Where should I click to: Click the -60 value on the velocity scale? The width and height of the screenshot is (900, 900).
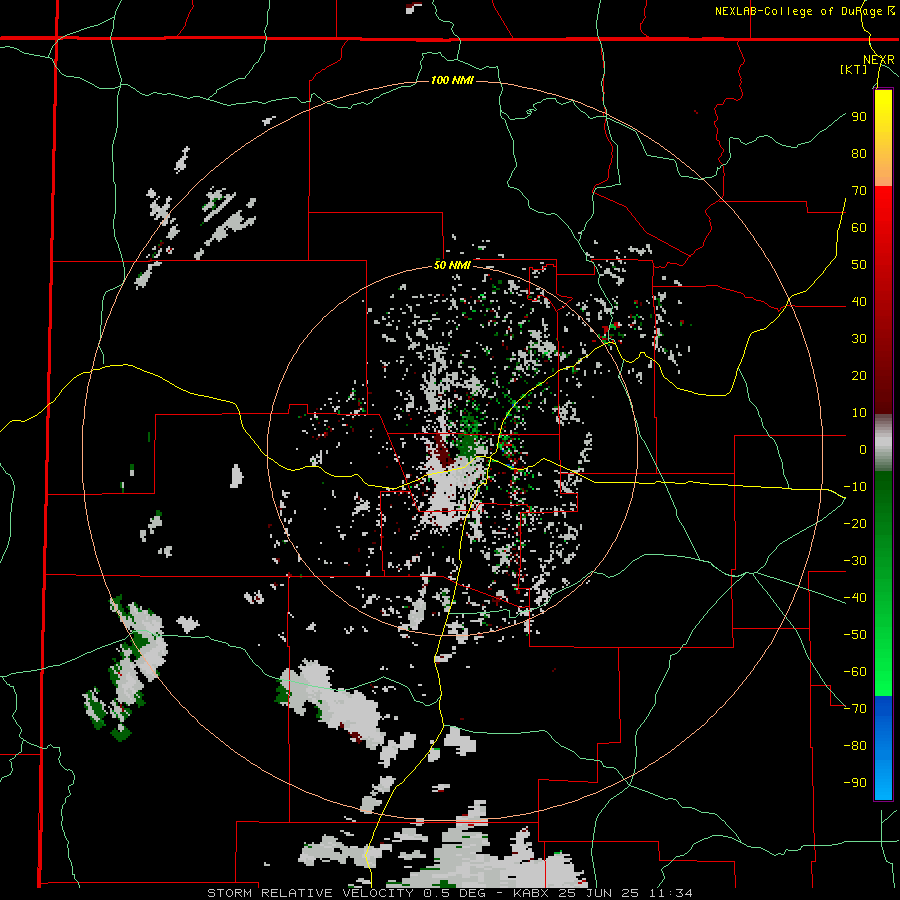tap(855, 672)
